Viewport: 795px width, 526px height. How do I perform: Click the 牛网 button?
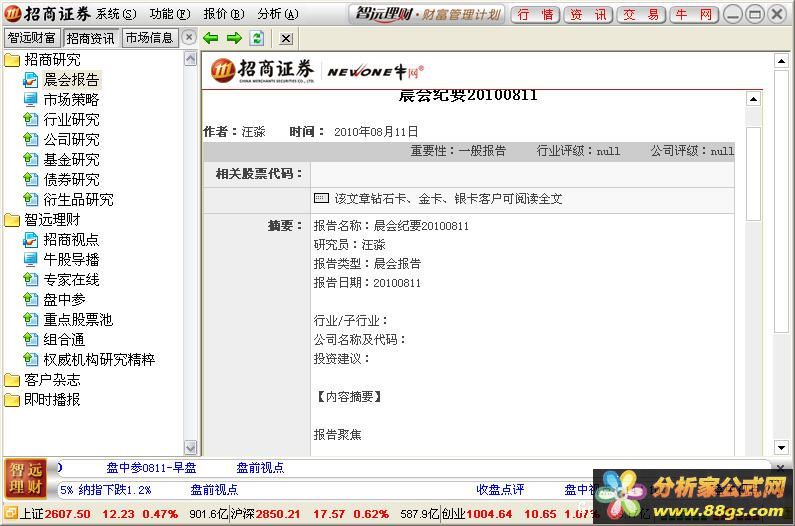694,15
